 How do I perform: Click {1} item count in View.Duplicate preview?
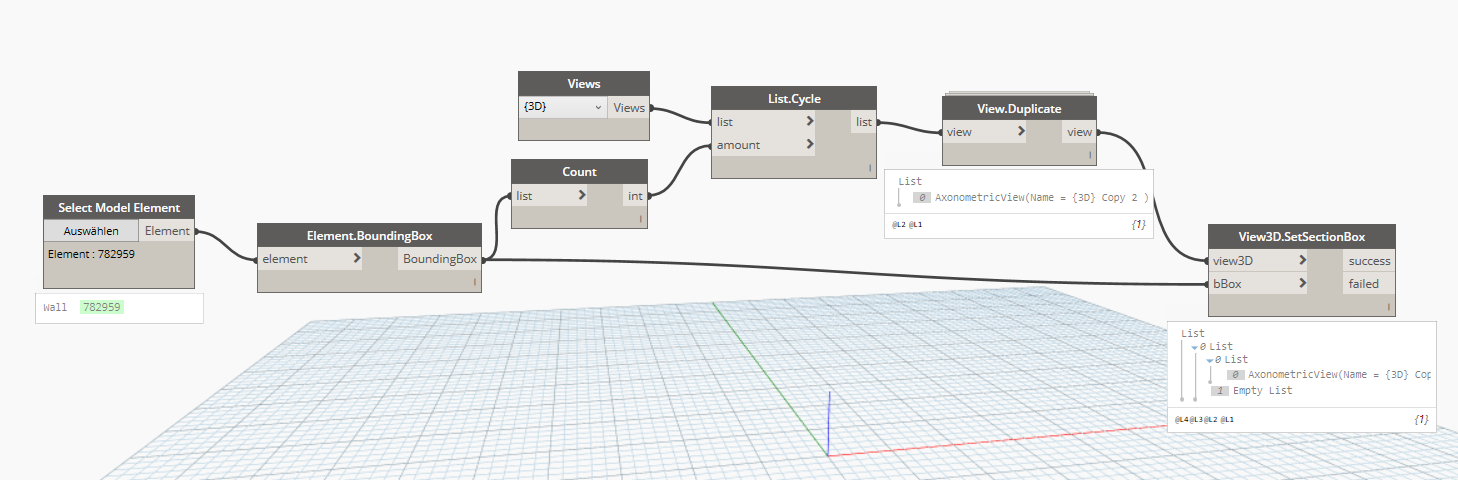(x=1138, y=226)
